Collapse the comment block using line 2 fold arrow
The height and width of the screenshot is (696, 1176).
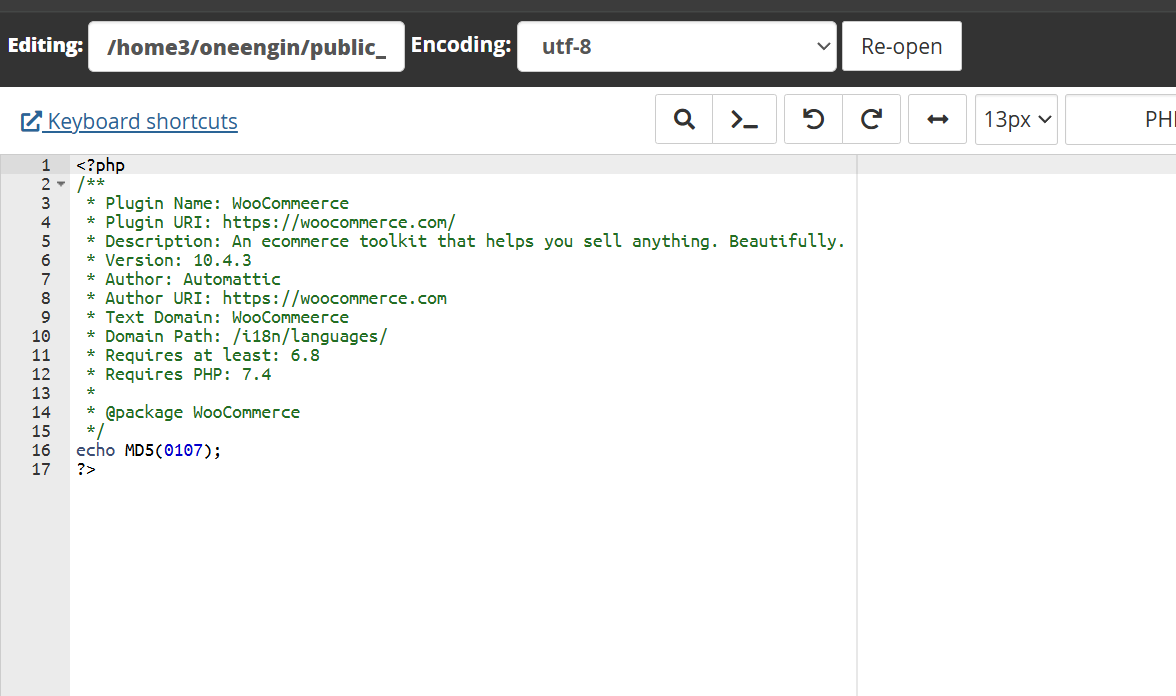pos(61,185)
